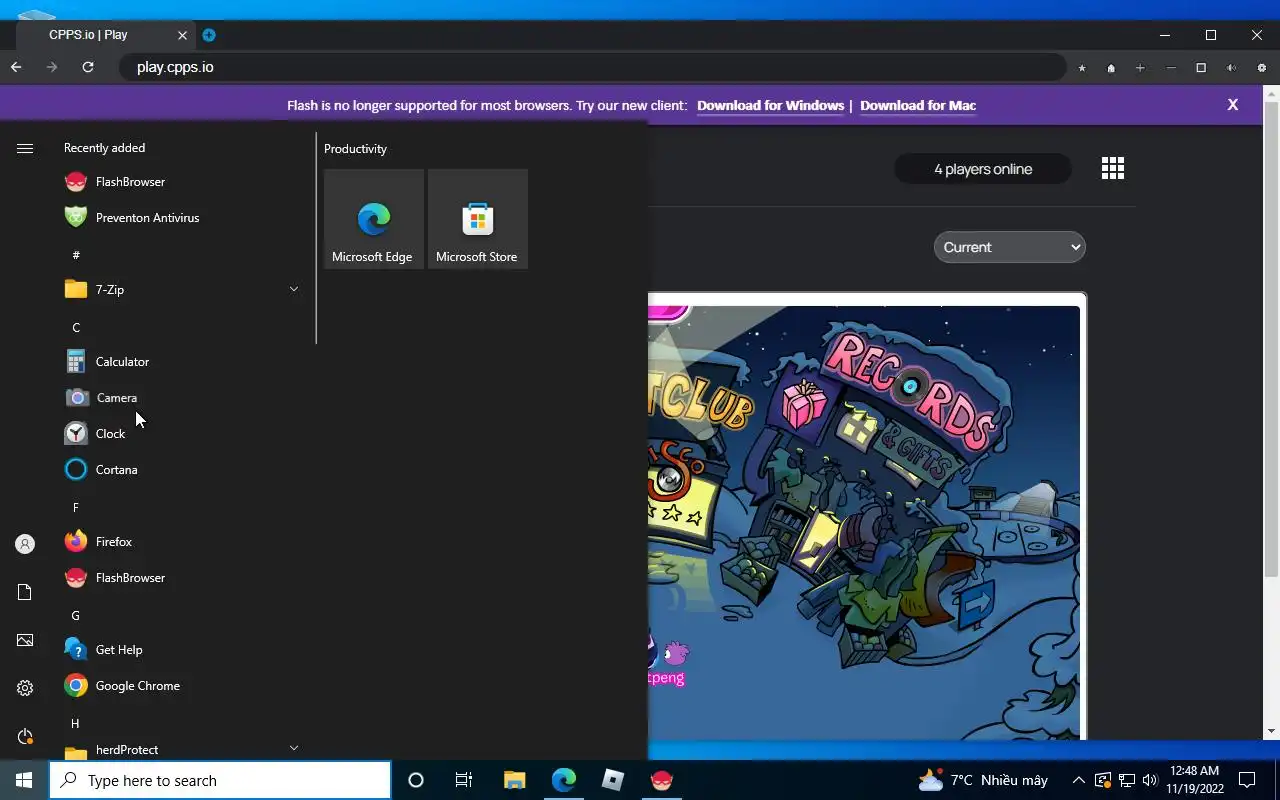This screenshot has width=1280, height=800.
Task: Expand the herdProtect folder chevron
Action: [294, 748]
